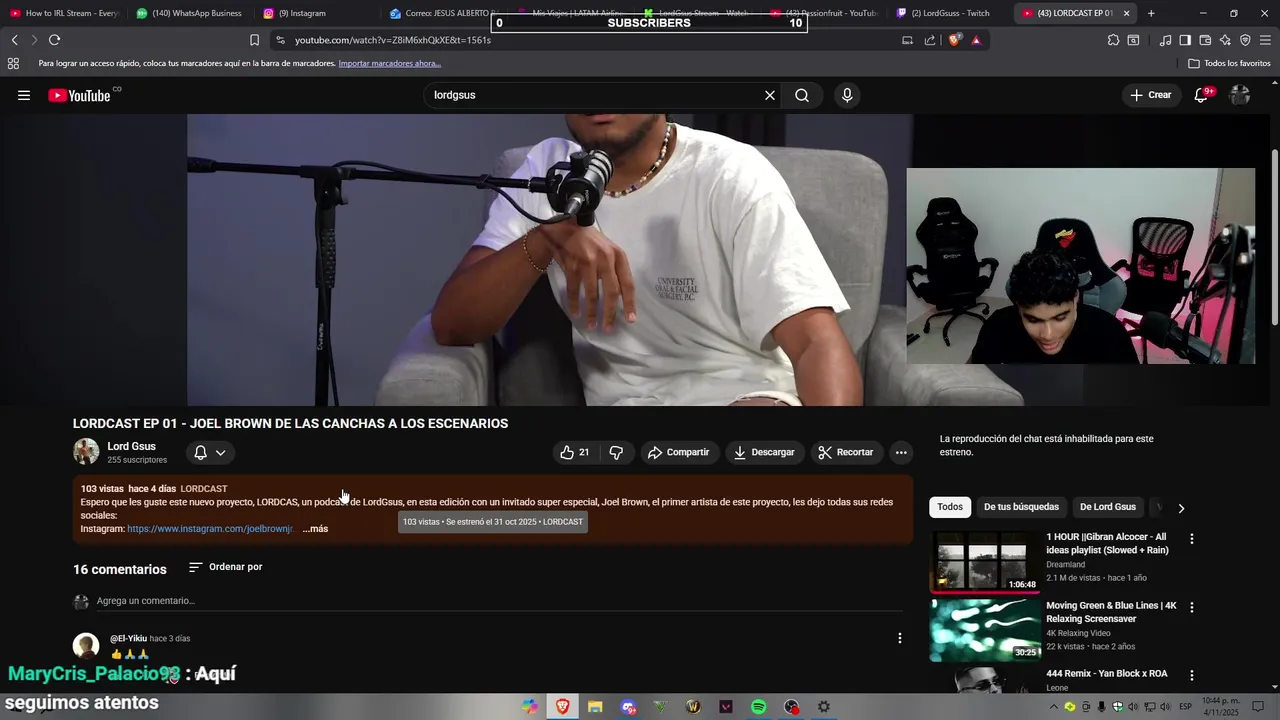Open options menu for @El-Yikiu comment

899,638
